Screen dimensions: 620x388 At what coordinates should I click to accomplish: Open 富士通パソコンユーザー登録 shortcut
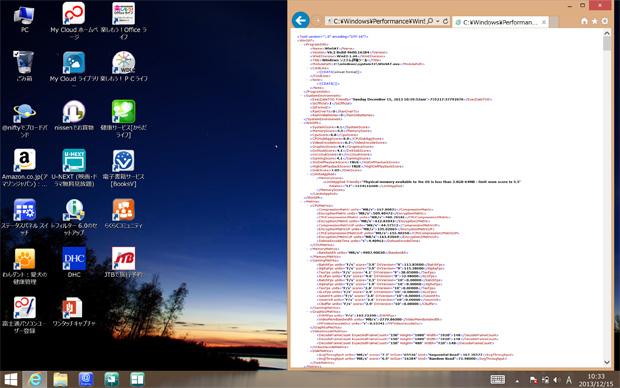point(25,315)
